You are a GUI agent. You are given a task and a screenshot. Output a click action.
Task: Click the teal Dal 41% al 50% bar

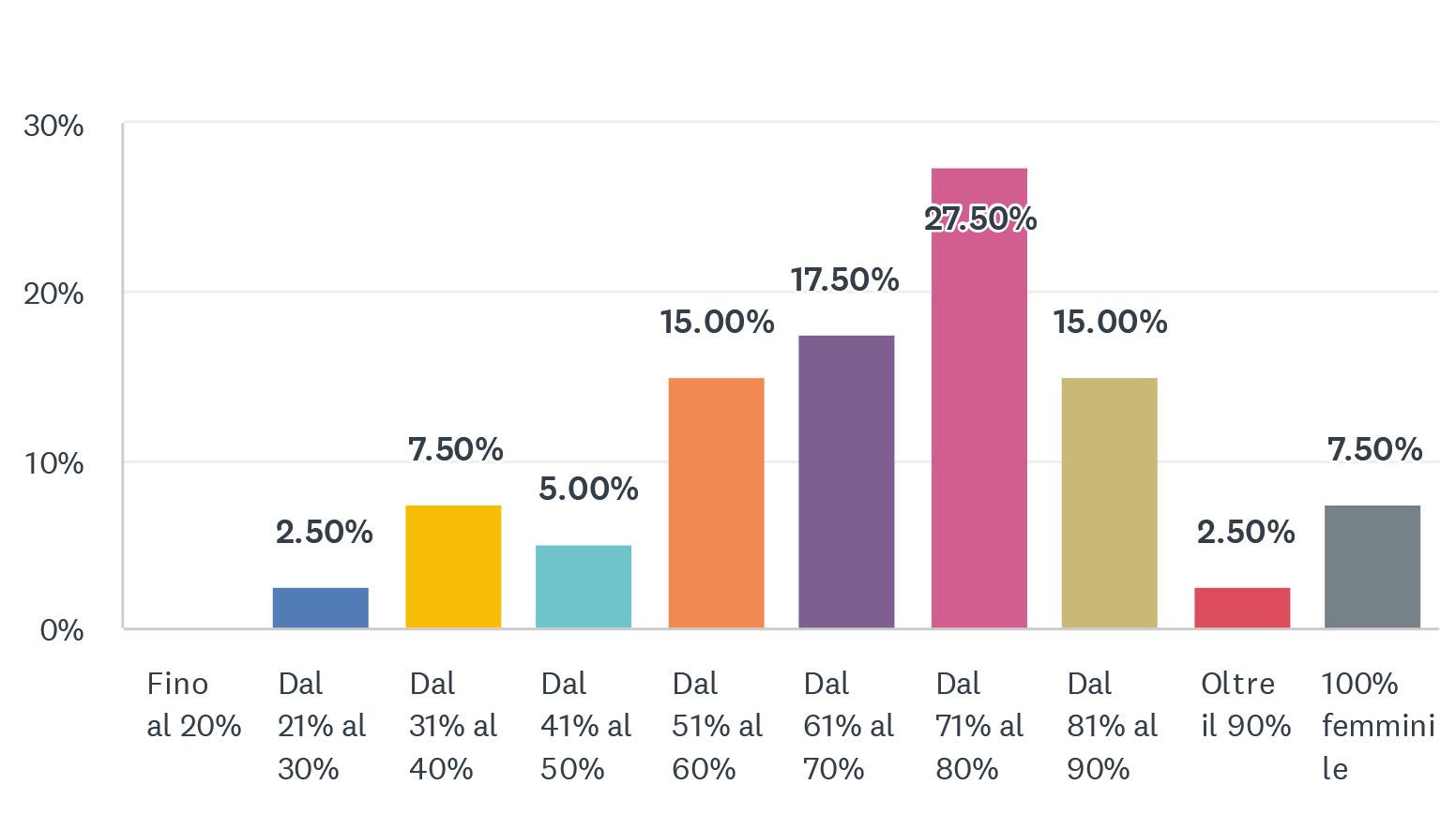tap(584, 586)
